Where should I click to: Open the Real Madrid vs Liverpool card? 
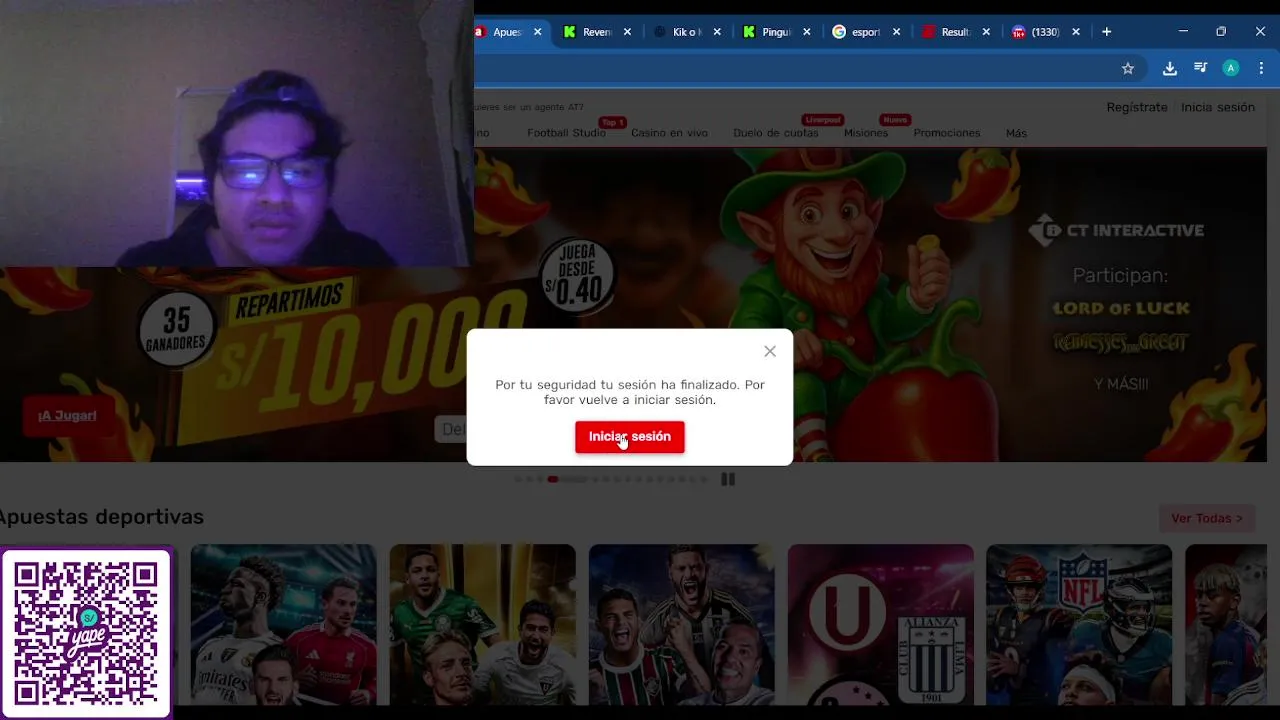(x=283, y=625)
